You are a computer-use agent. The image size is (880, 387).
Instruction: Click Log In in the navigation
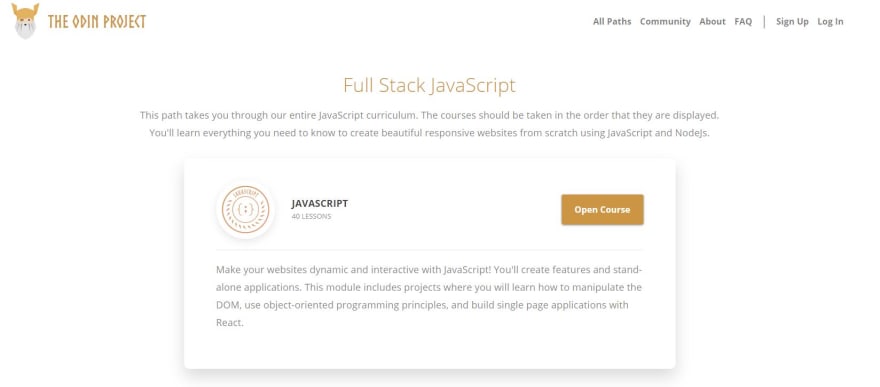tap(830, 21)
